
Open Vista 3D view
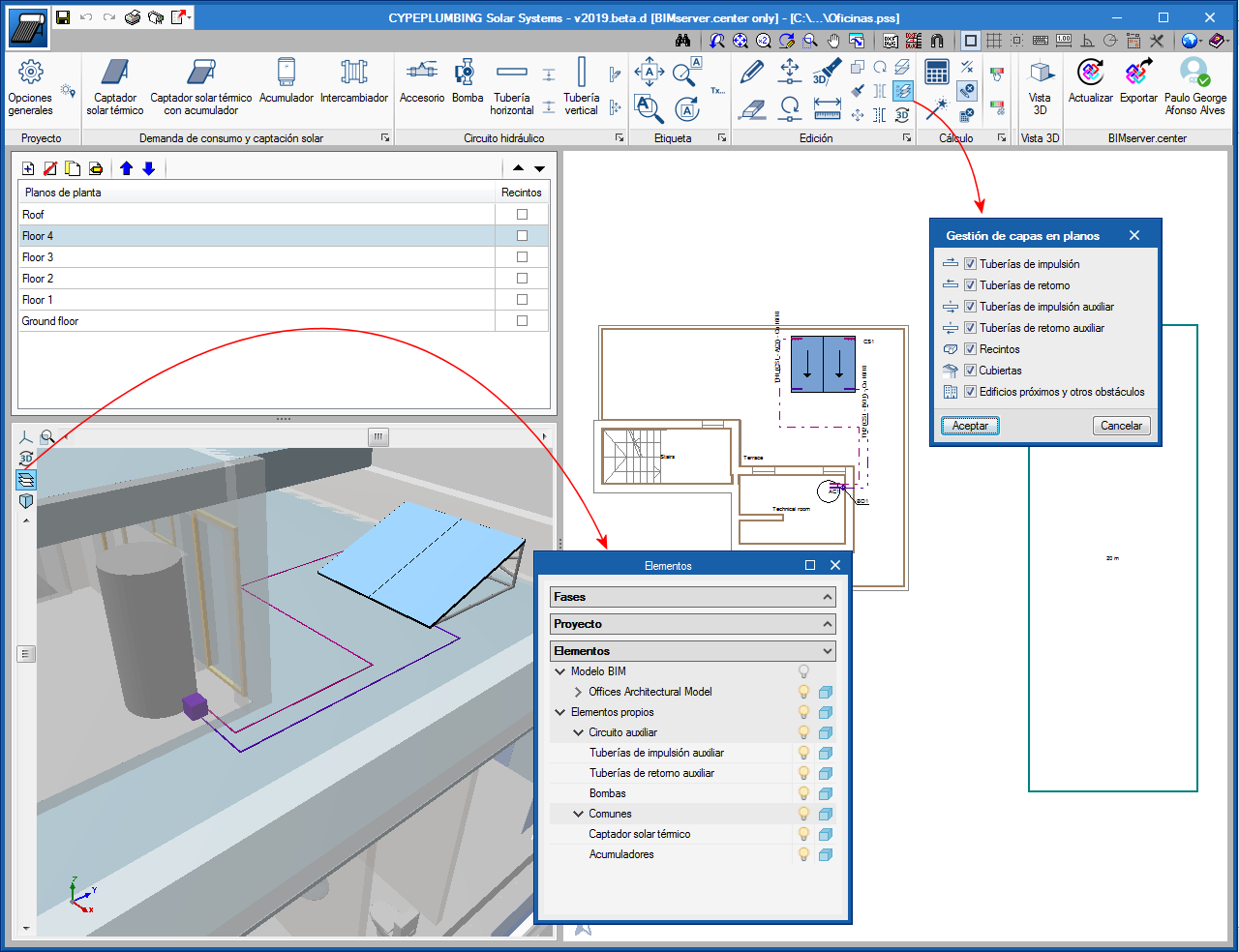tap(1040, 87)
